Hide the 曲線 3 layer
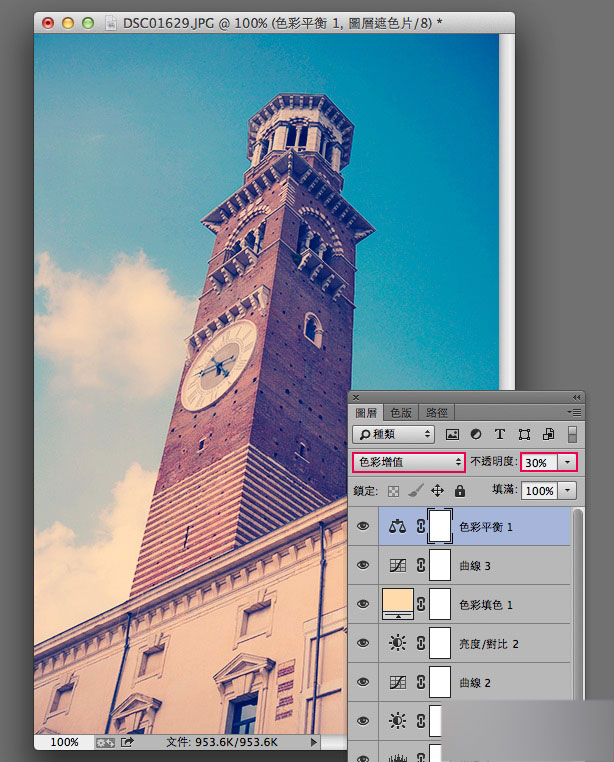Viewport: 614px width, 762px height. [363, 565]
